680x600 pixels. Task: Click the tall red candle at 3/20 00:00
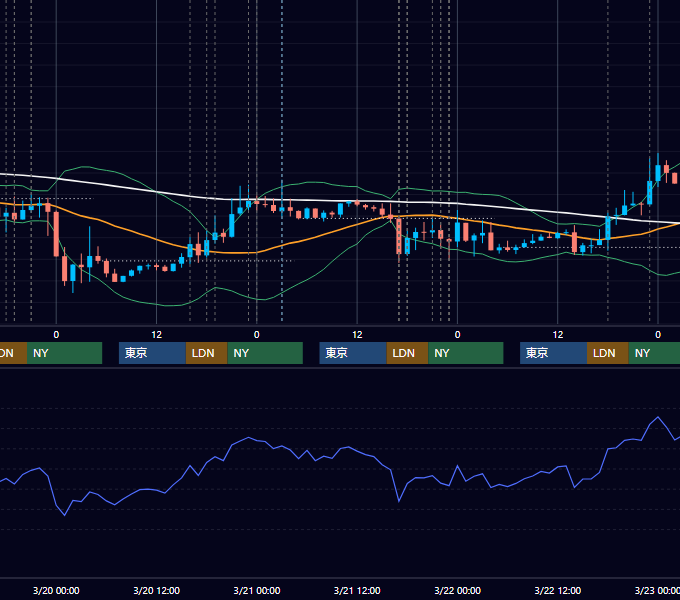(56, 234)
